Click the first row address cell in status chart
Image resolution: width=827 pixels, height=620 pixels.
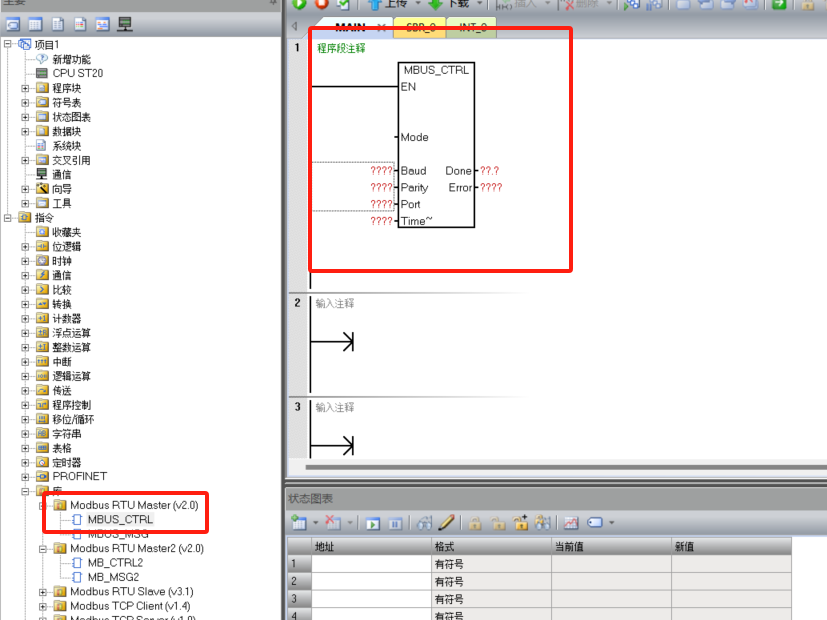pos(370,564)
